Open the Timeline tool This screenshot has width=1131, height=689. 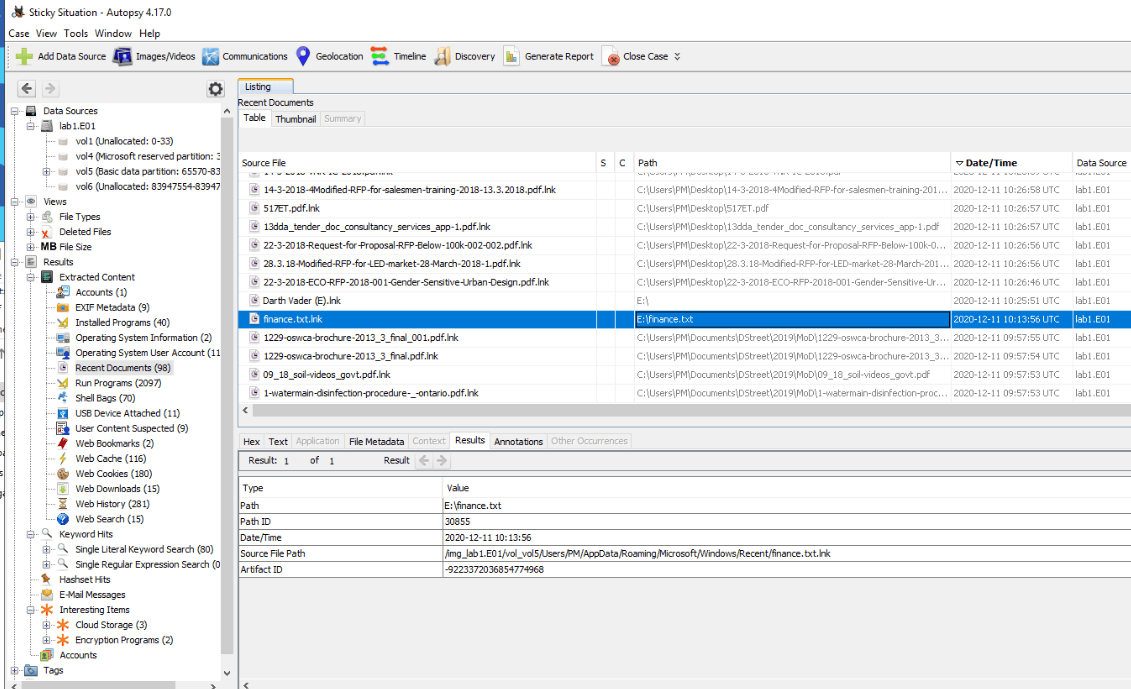coord(398,56)
